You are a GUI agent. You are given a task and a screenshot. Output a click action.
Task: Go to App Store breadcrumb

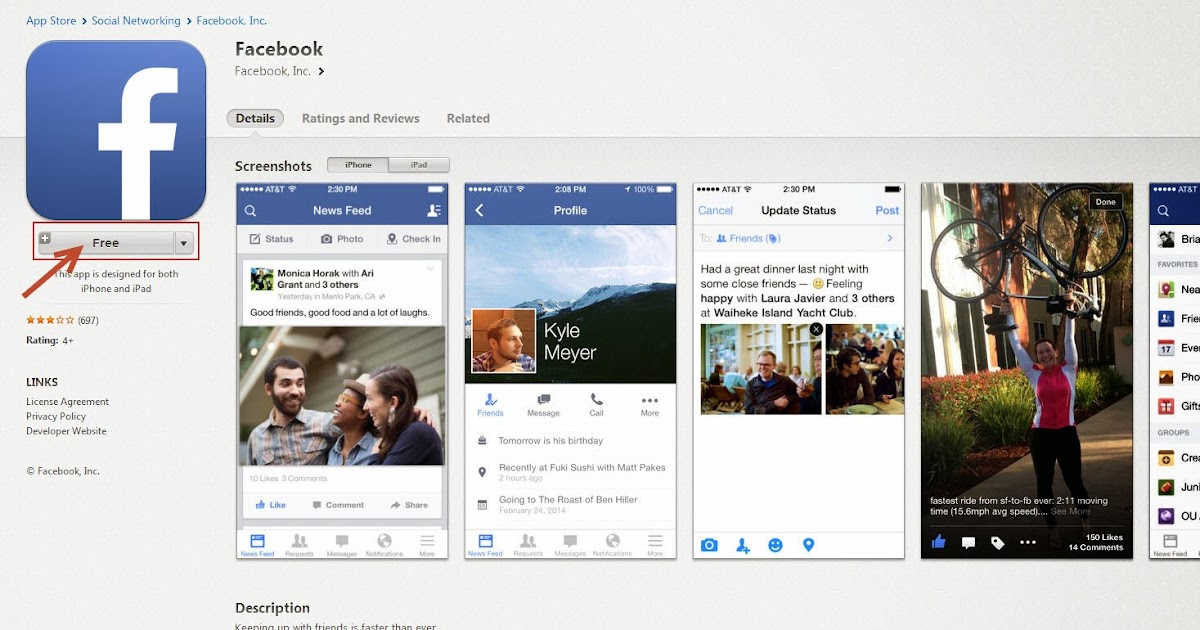pos(51,21)
